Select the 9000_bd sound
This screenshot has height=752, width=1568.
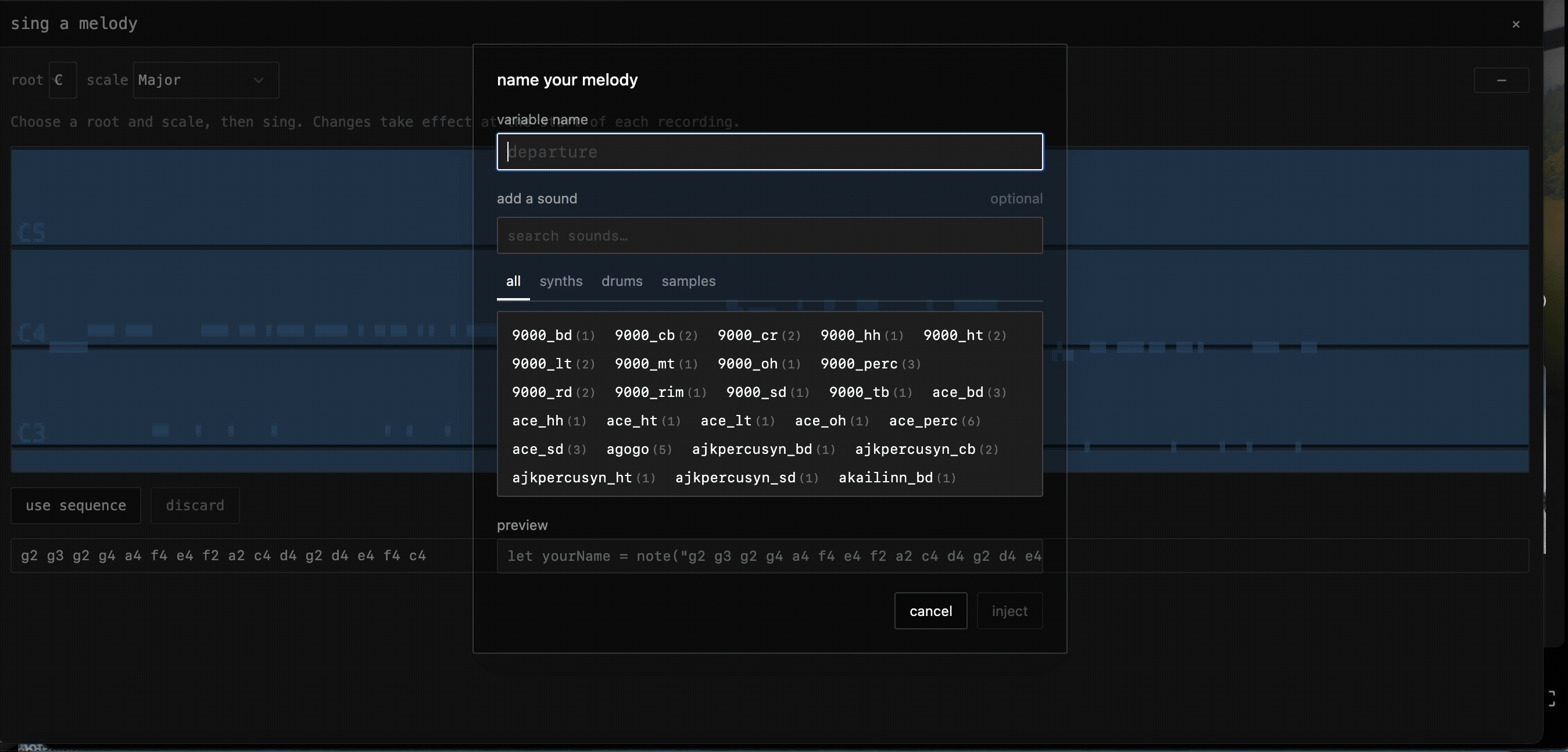pyautogui.click(x=541, y=335)
